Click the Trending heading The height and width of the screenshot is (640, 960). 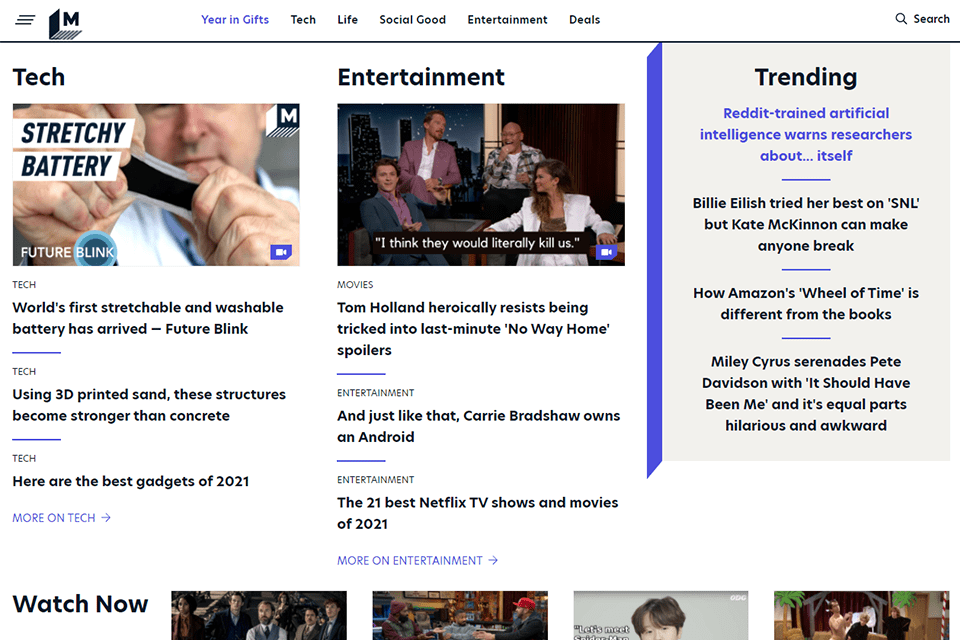point(806,77)
